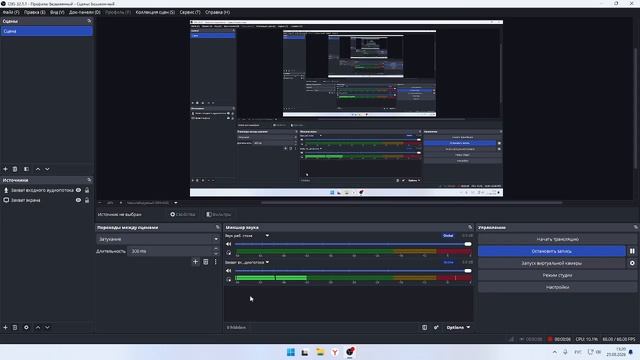Viewport: 640px width, 360px height.
Task: Decrease the transition duration with down stepper
Action: coord(216,253)
